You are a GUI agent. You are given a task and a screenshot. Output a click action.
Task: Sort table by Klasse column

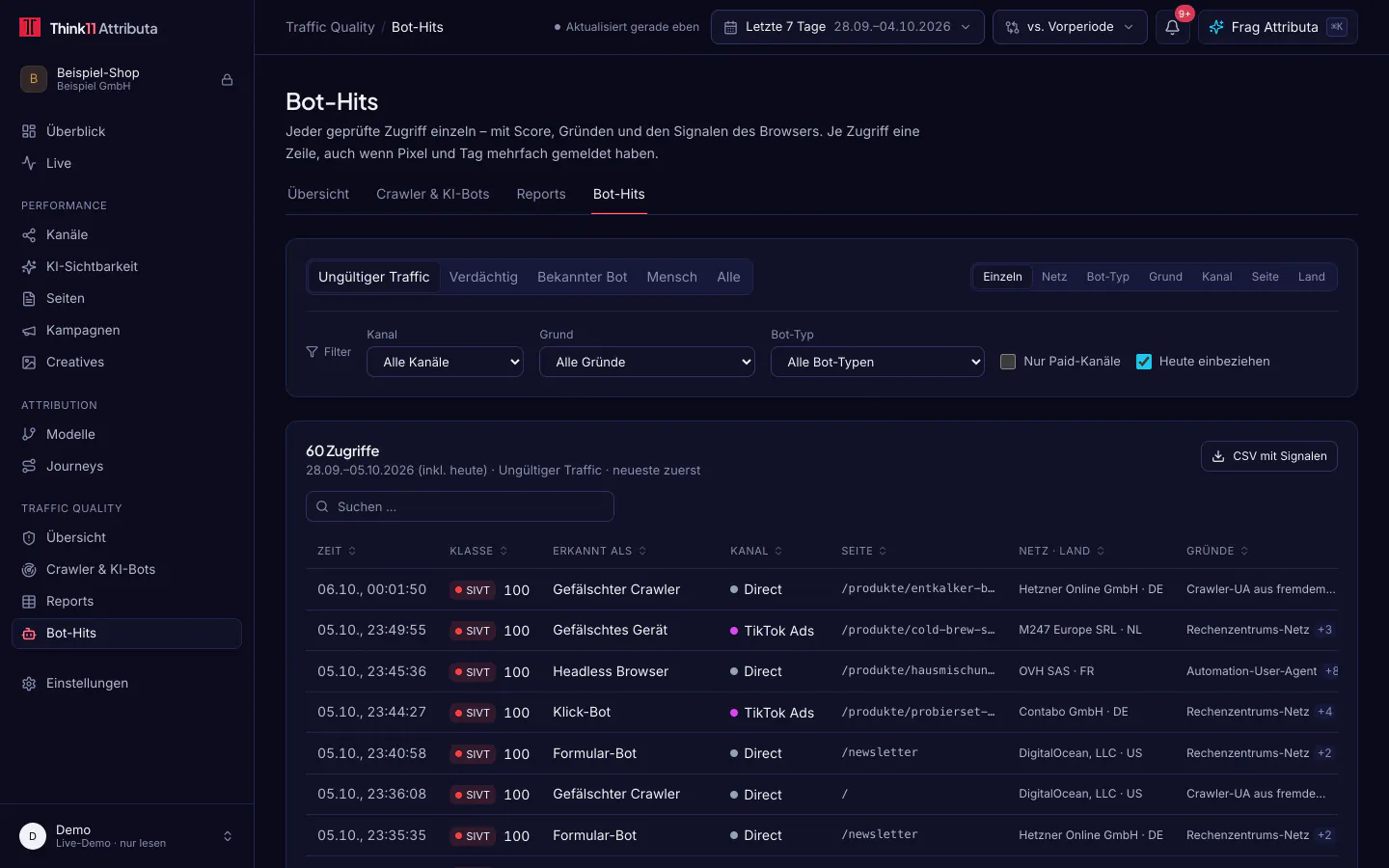[478, 551]
